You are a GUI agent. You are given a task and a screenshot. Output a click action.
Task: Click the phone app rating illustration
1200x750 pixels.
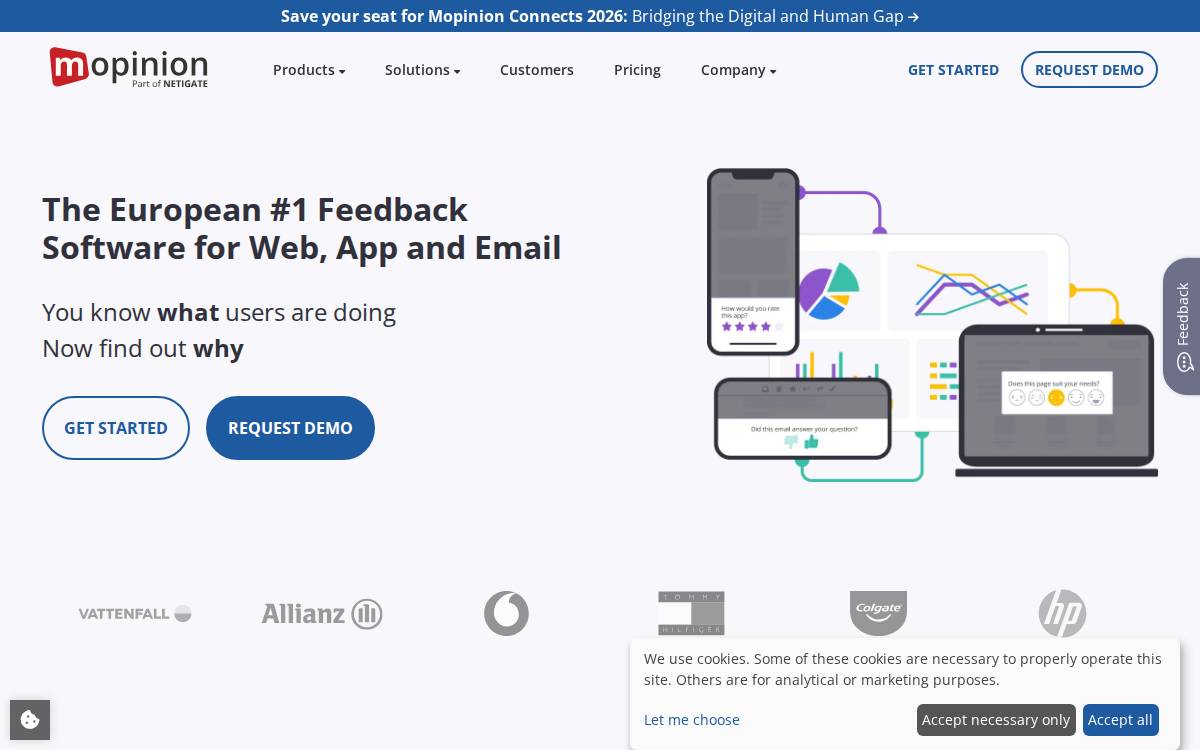753,262
